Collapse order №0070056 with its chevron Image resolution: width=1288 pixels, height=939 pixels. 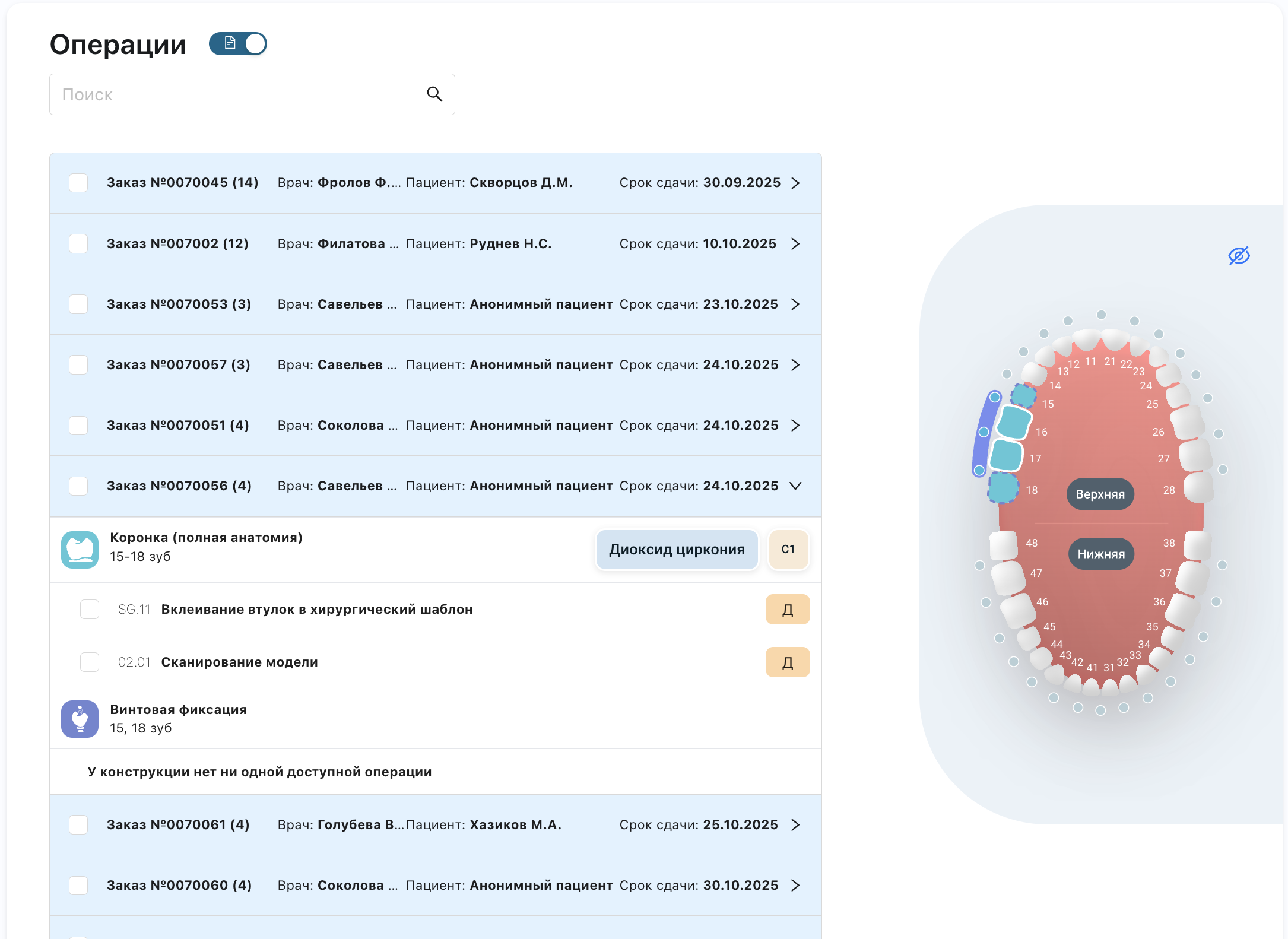(795, 486)
